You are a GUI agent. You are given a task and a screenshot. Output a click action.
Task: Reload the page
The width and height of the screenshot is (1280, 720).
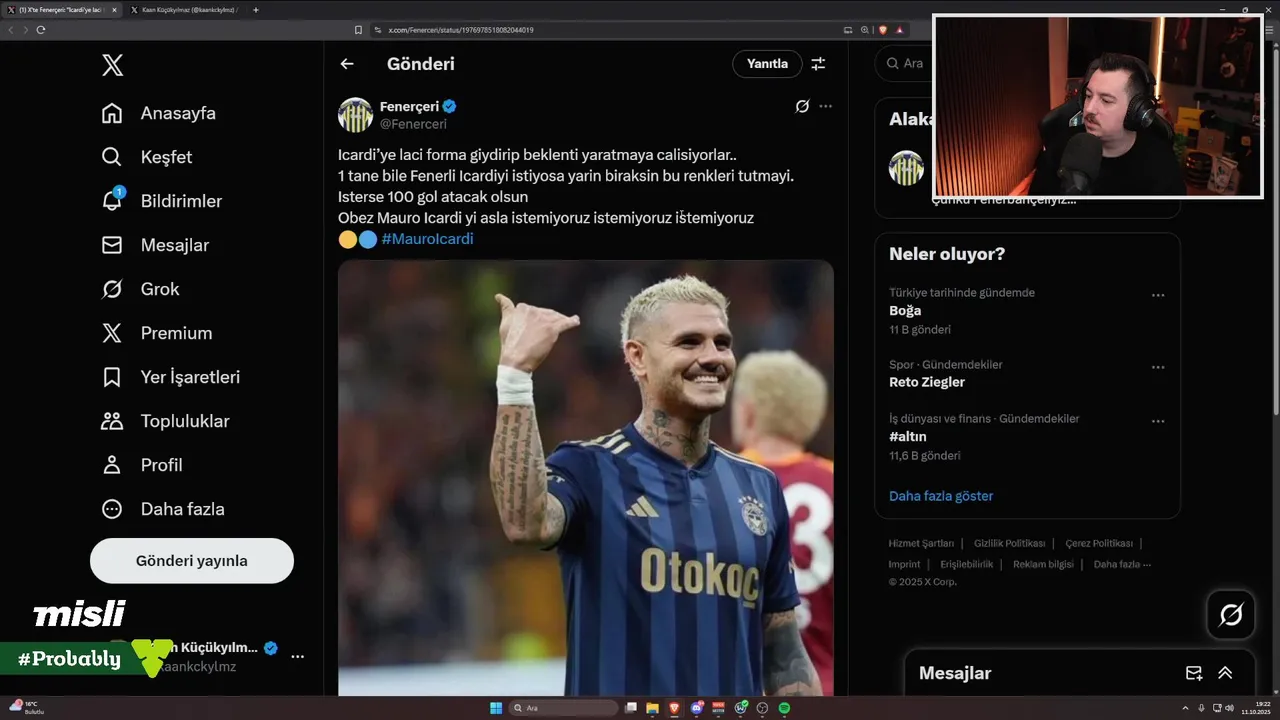click(x=41, y=30)
